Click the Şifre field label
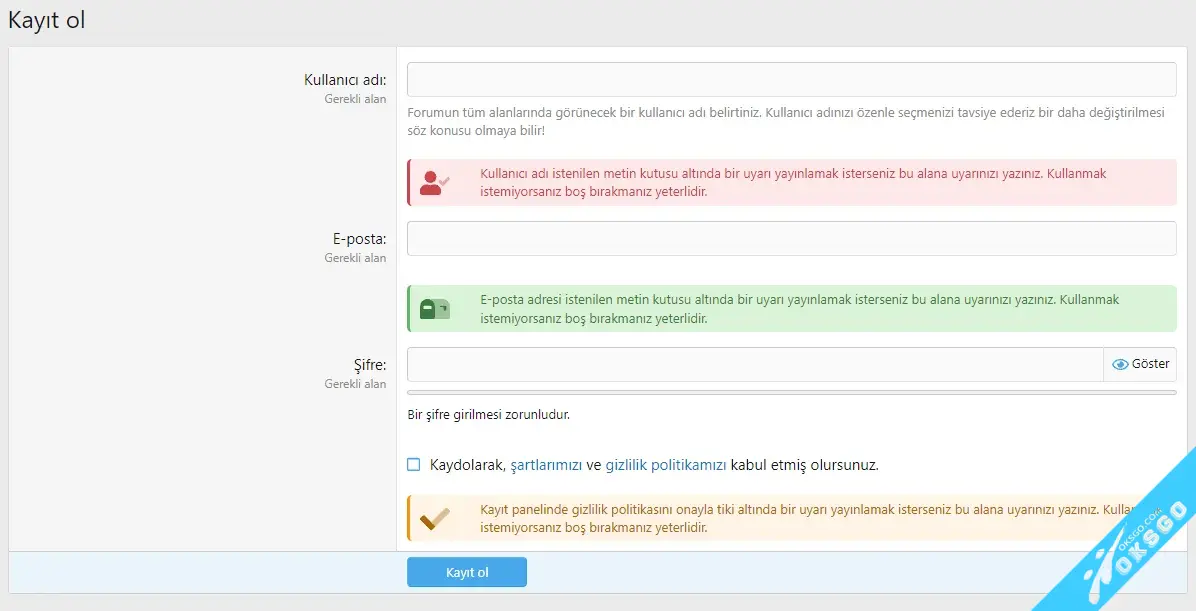The image size is (1196, 611). (368, 365)
